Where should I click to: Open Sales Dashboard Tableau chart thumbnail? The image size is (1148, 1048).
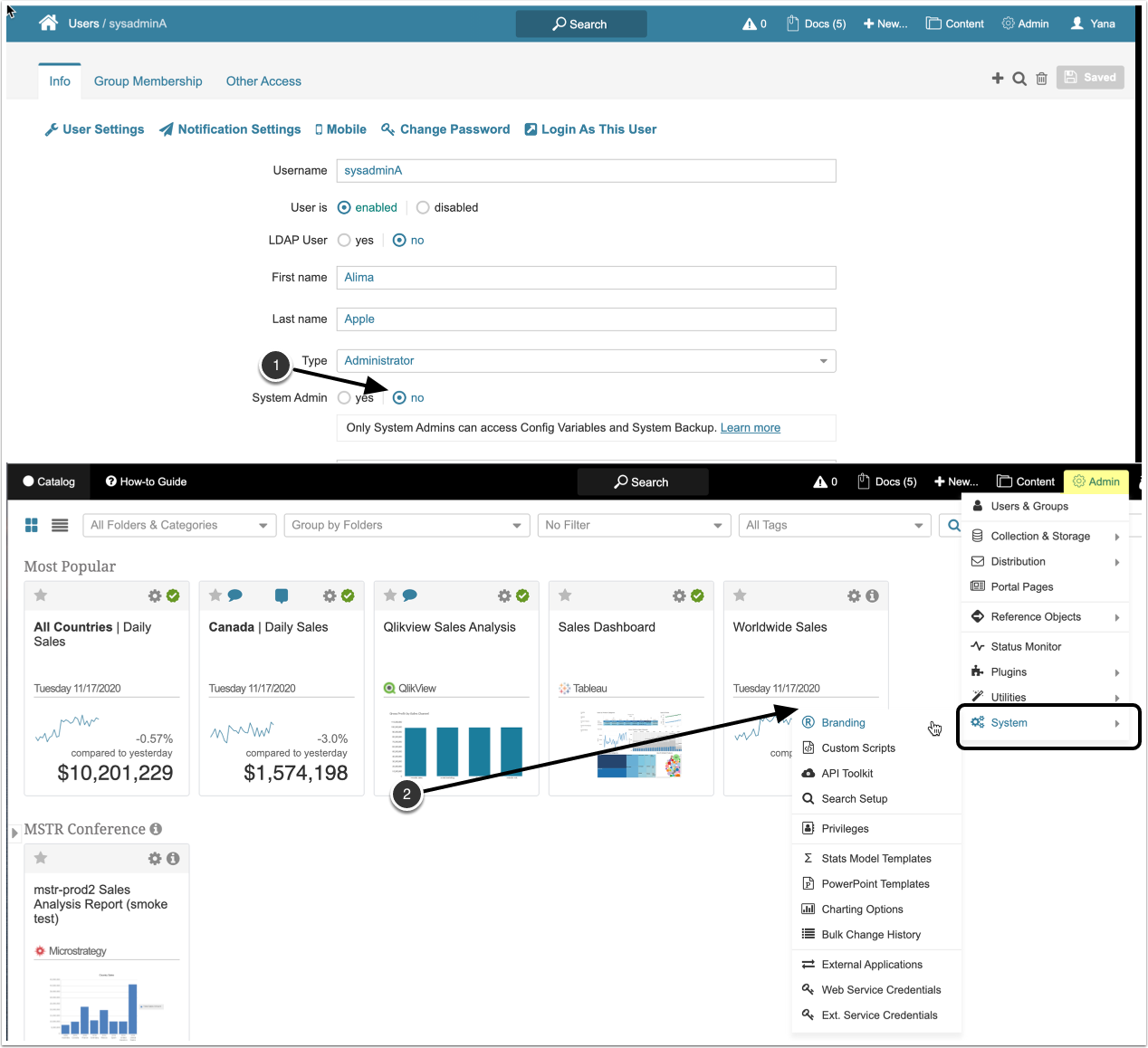click(x=631, y=745)
